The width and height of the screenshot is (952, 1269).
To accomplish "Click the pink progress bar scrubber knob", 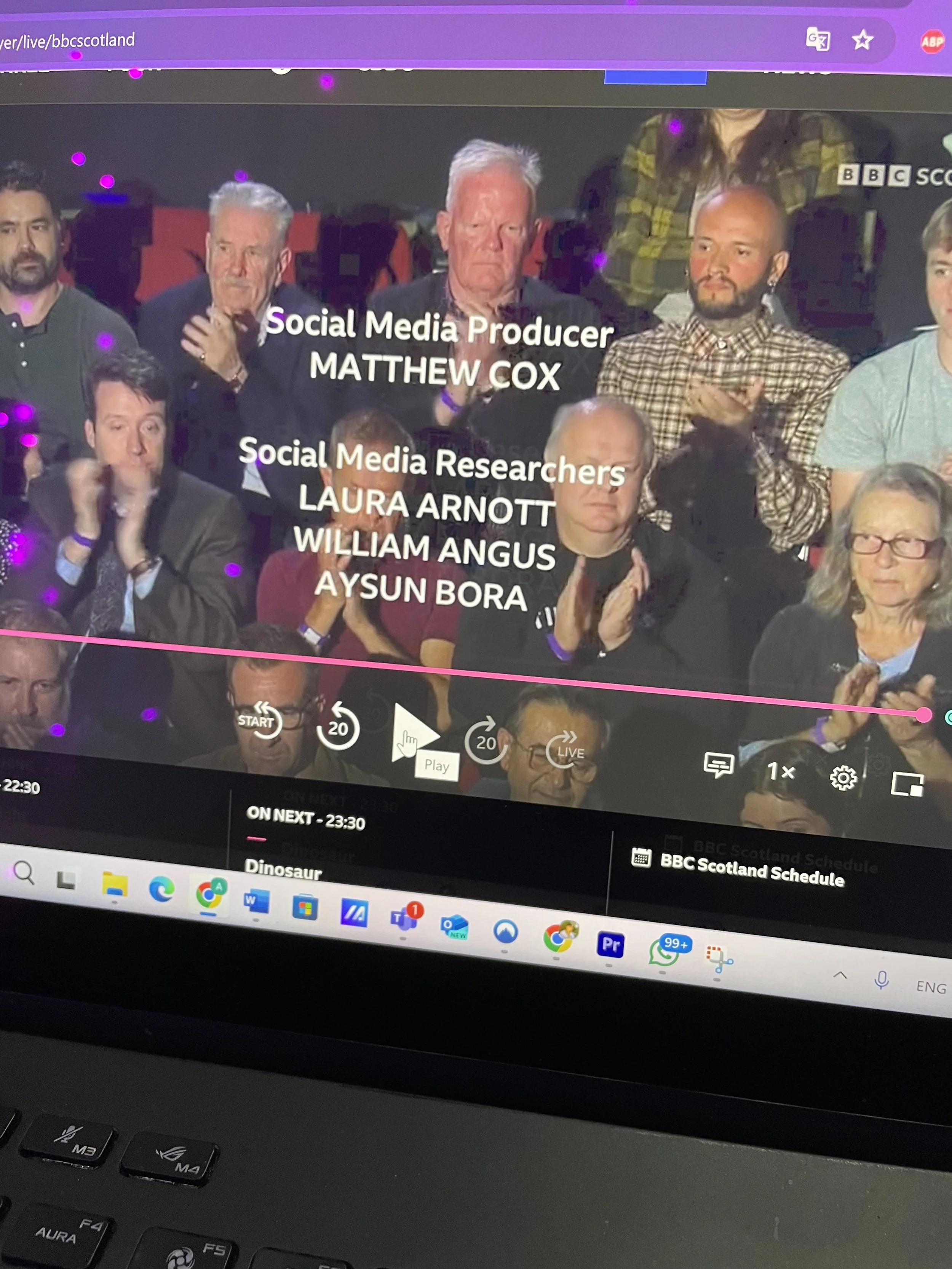I will coord(923,715).
